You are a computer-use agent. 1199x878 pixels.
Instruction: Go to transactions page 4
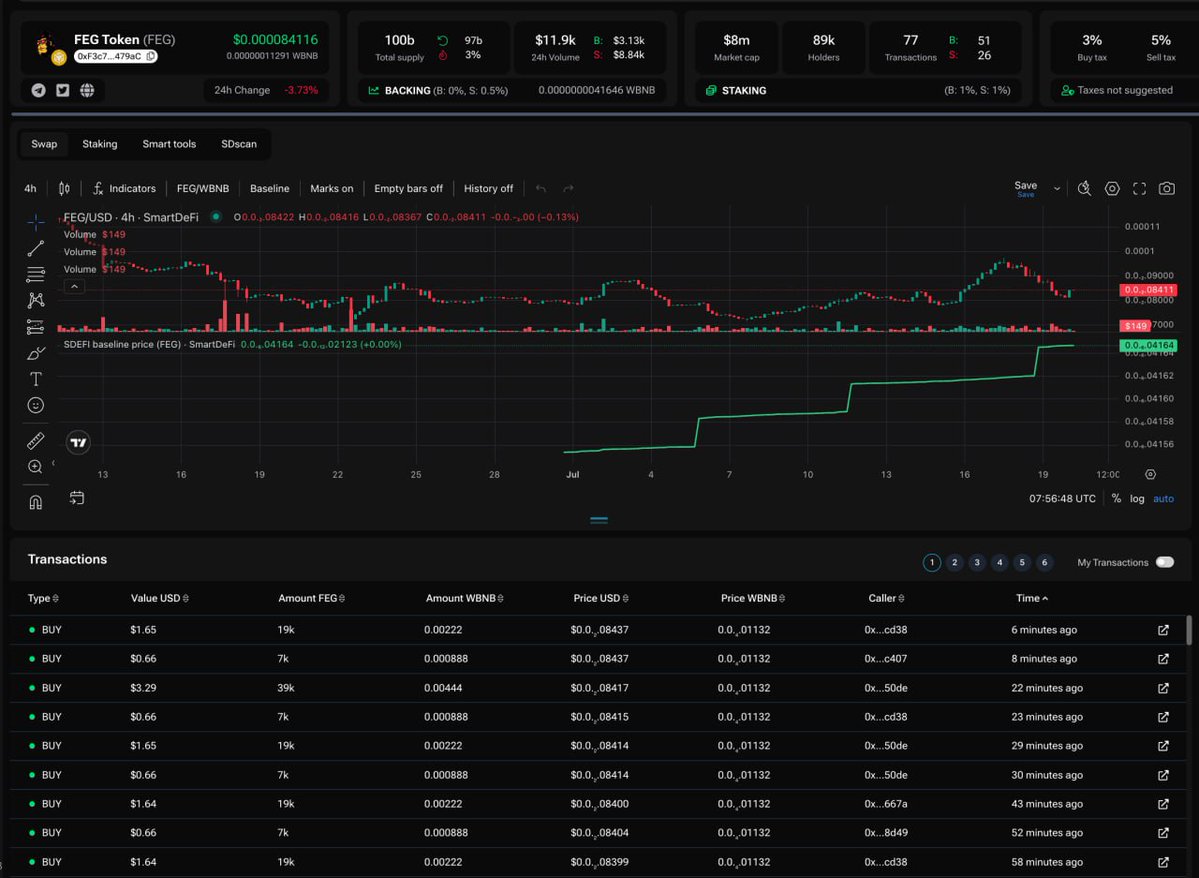click(999, 562)
